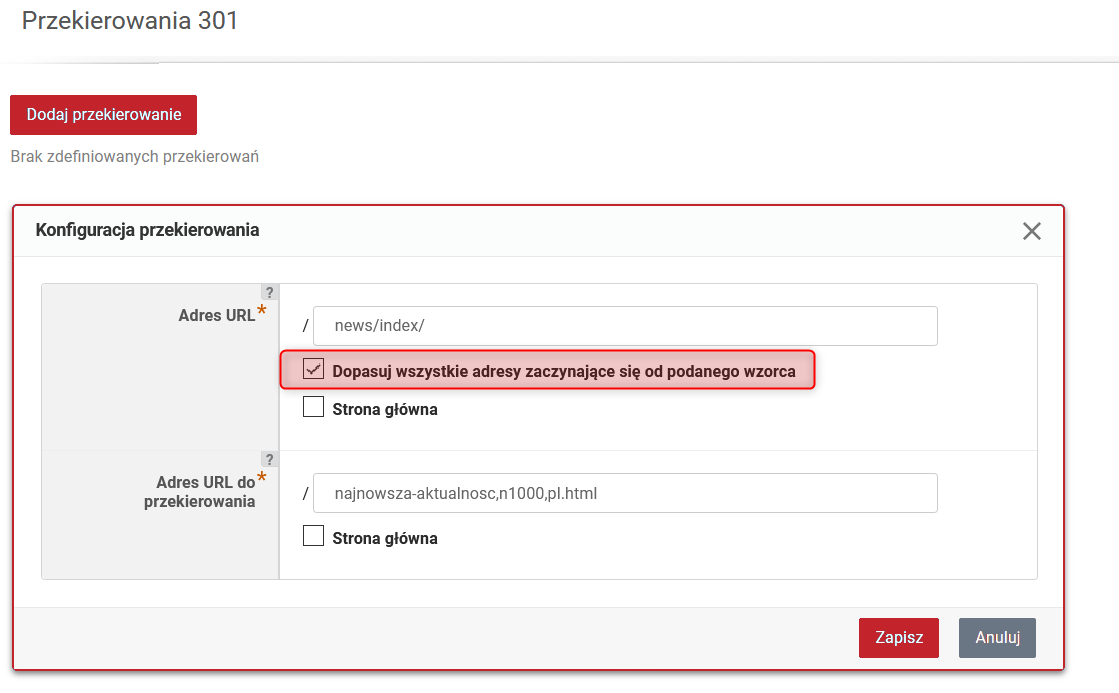
Task: Click the Konfiguracja przekierowania dialog title
Action: coord(147,230)
